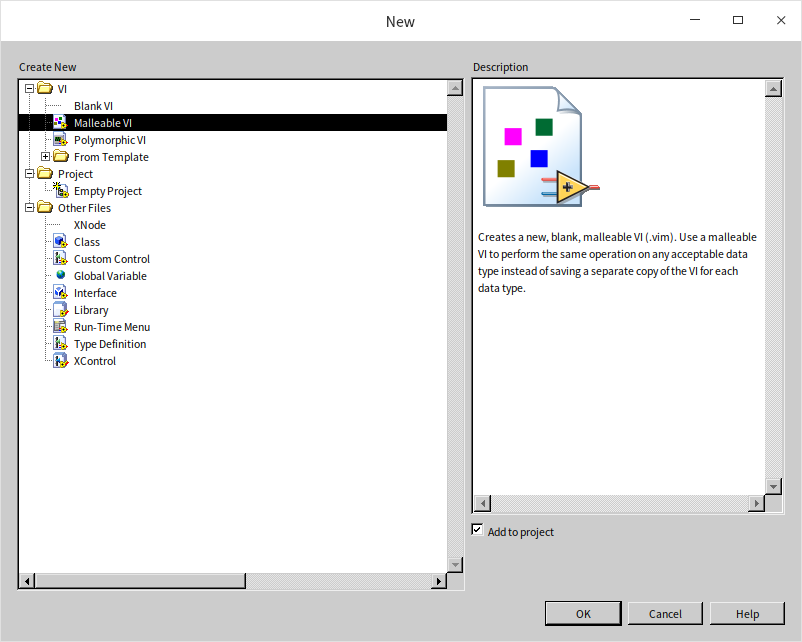Click the Cancel button
This screenshot has height=642, width=802.
click(665, 614)
